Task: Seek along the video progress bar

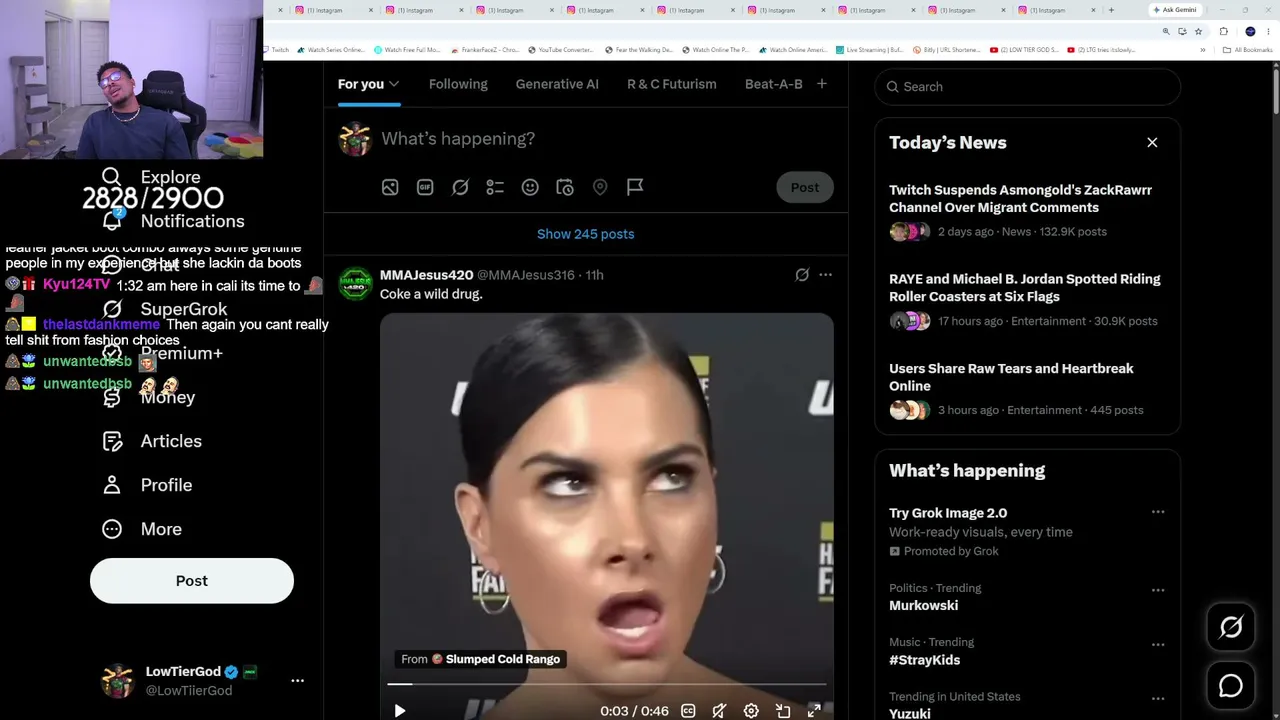Action: pos(607,684)
